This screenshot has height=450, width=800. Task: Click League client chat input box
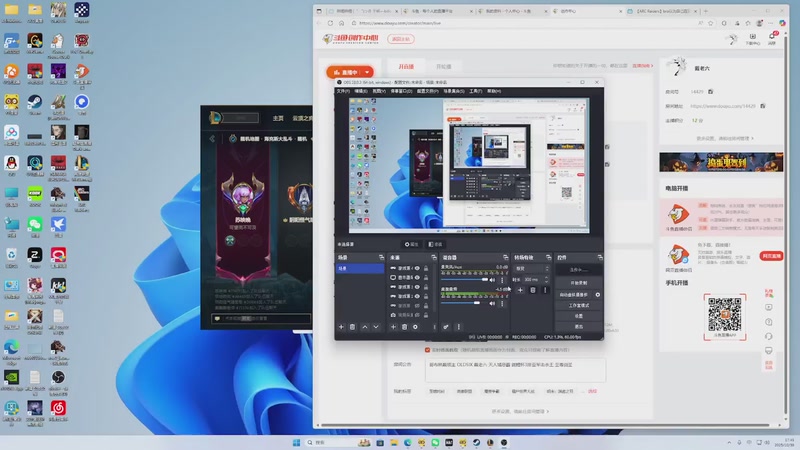261,318
